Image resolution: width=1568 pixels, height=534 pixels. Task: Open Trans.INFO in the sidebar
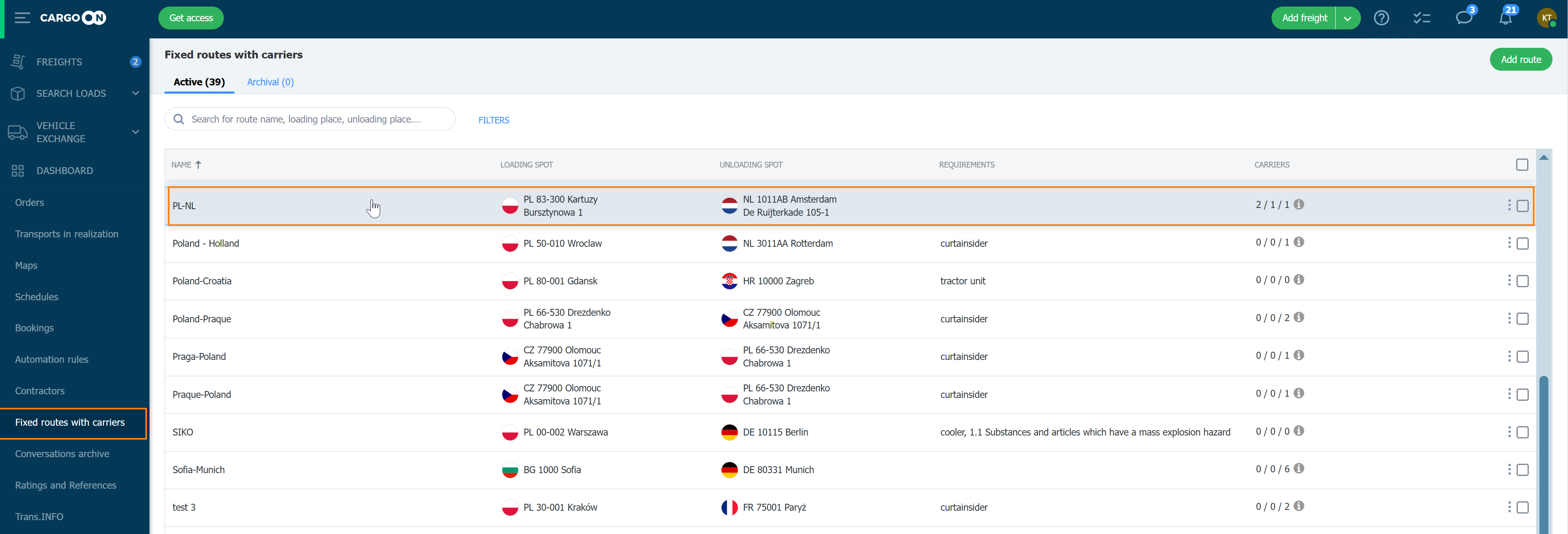click(39, 516)
